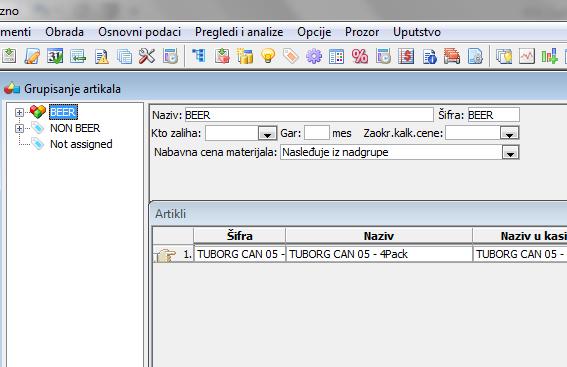Open the Uputstvo menu
Viewport: 567px width, 367px height.
(417, 32)
